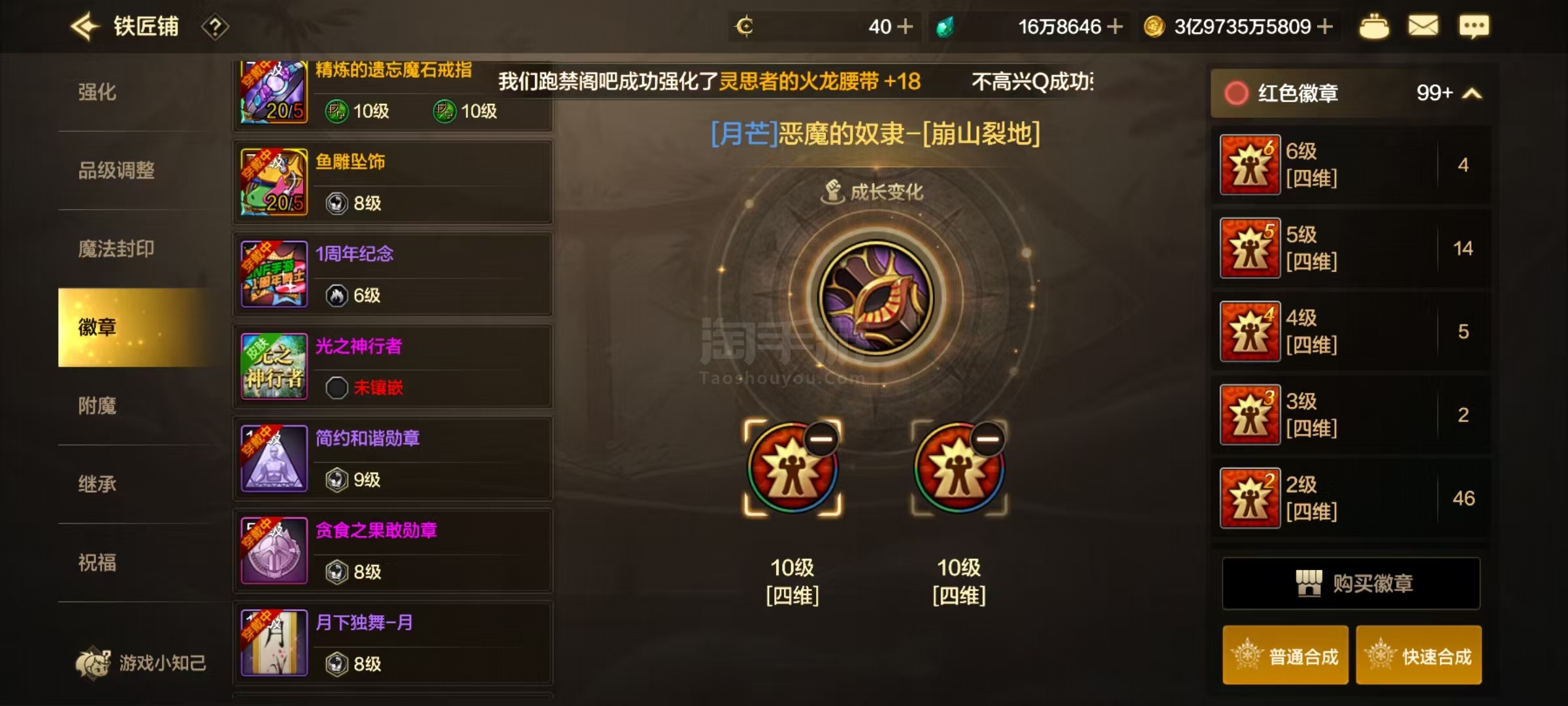Select the 光之神行者 equipment entry

pos(393,367)
